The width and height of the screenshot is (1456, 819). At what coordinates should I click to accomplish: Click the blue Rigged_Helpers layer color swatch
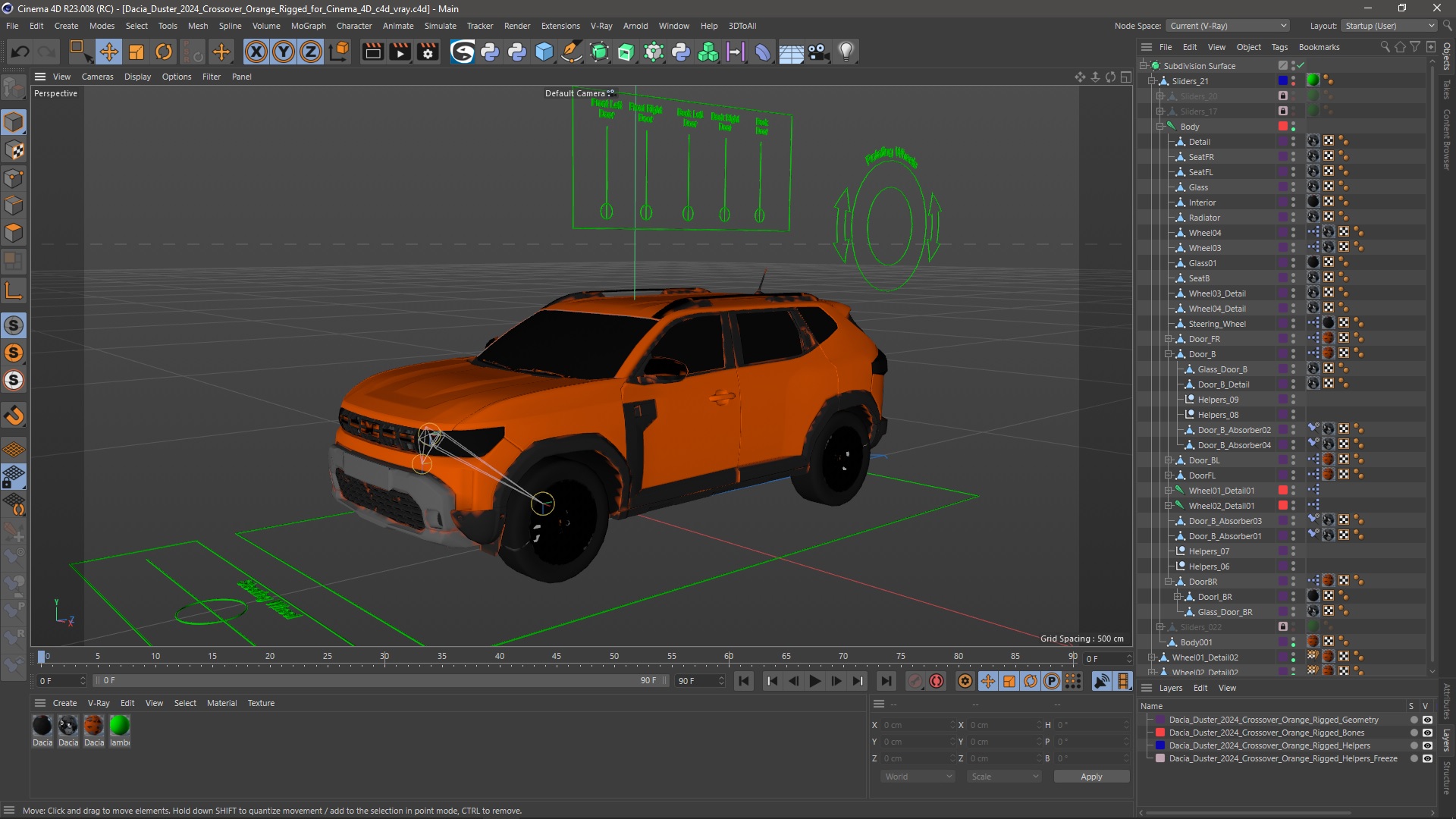(x=1159, y=745)
